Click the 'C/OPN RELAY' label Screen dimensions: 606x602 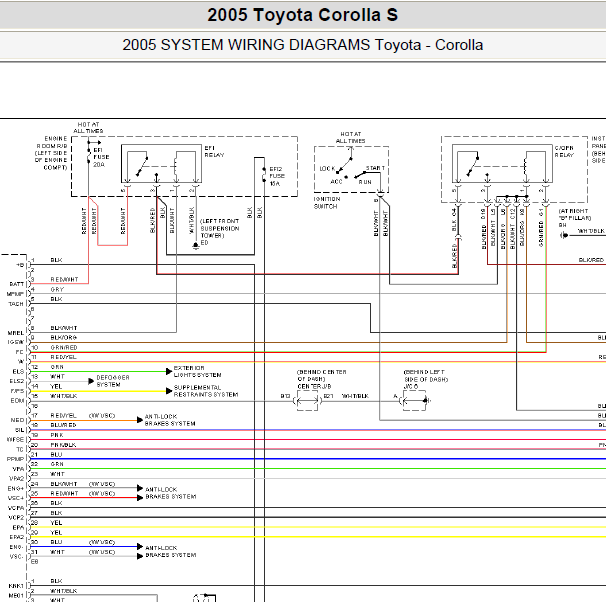pyautogui.click(x=564, y=151)
